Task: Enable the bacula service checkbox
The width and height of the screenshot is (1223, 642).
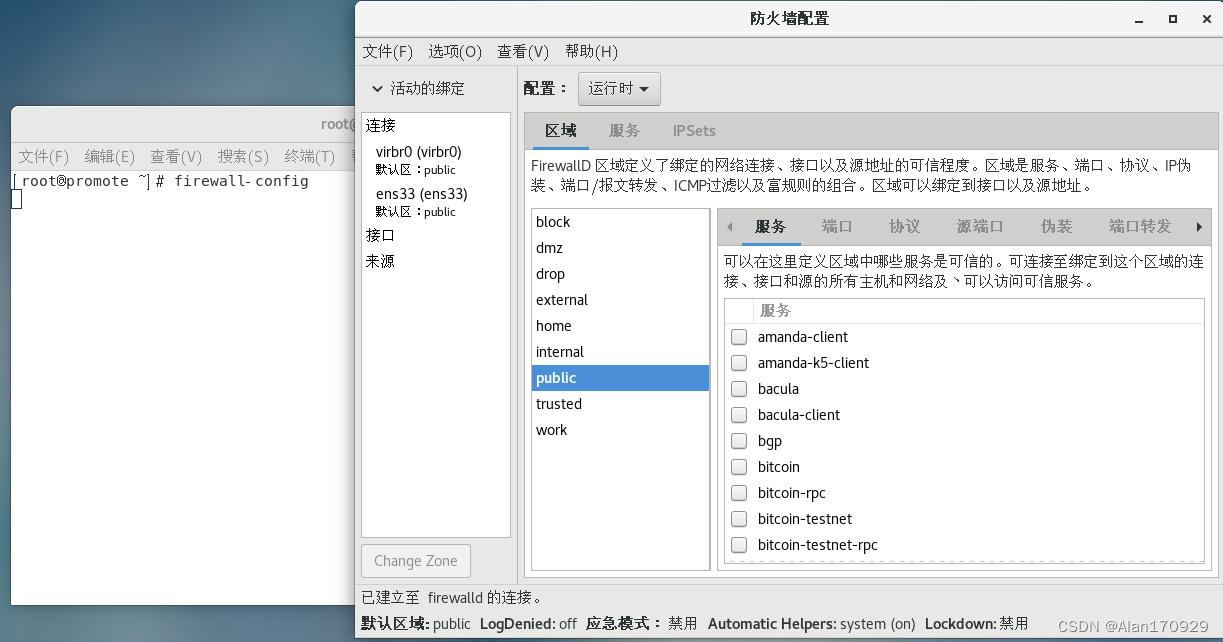Action: tap(739, 389)
